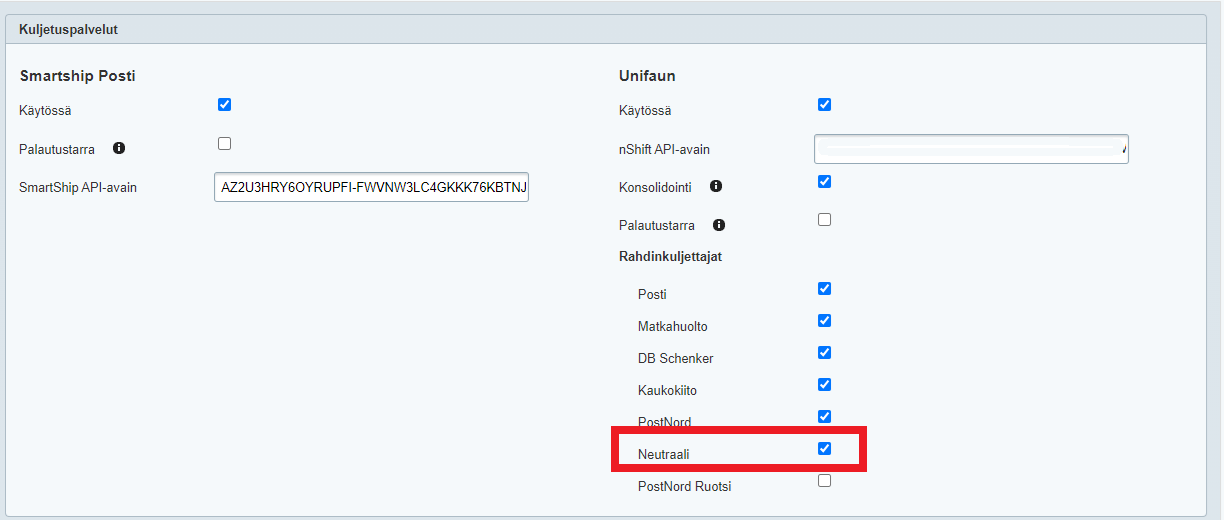The height and width of the screenshot is (520, 1224).
Task: Disable Smartship Posti Käytössä checkbox
Action: click(224, 105)
